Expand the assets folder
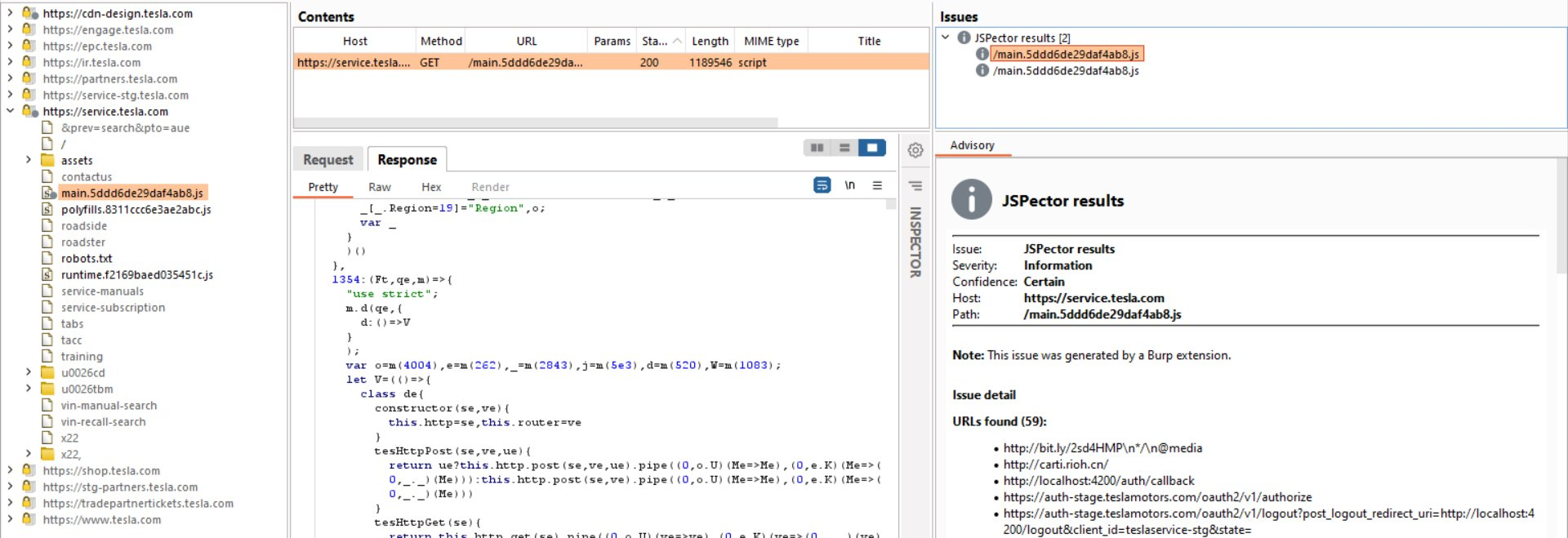Viewport: 1568px width, 538px height. pyautogui.click(x=29, y=160)
